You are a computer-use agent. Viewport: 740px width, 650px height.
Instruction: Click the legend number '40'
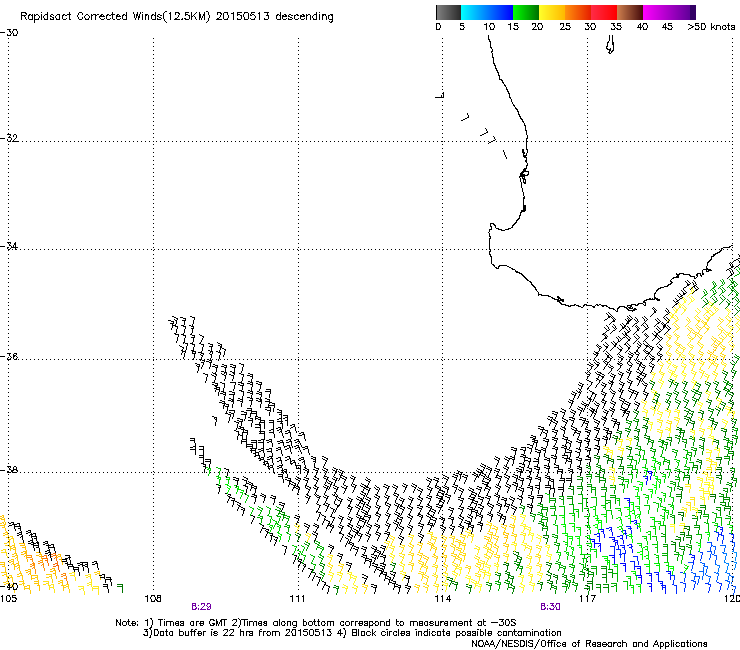point(642,27)
